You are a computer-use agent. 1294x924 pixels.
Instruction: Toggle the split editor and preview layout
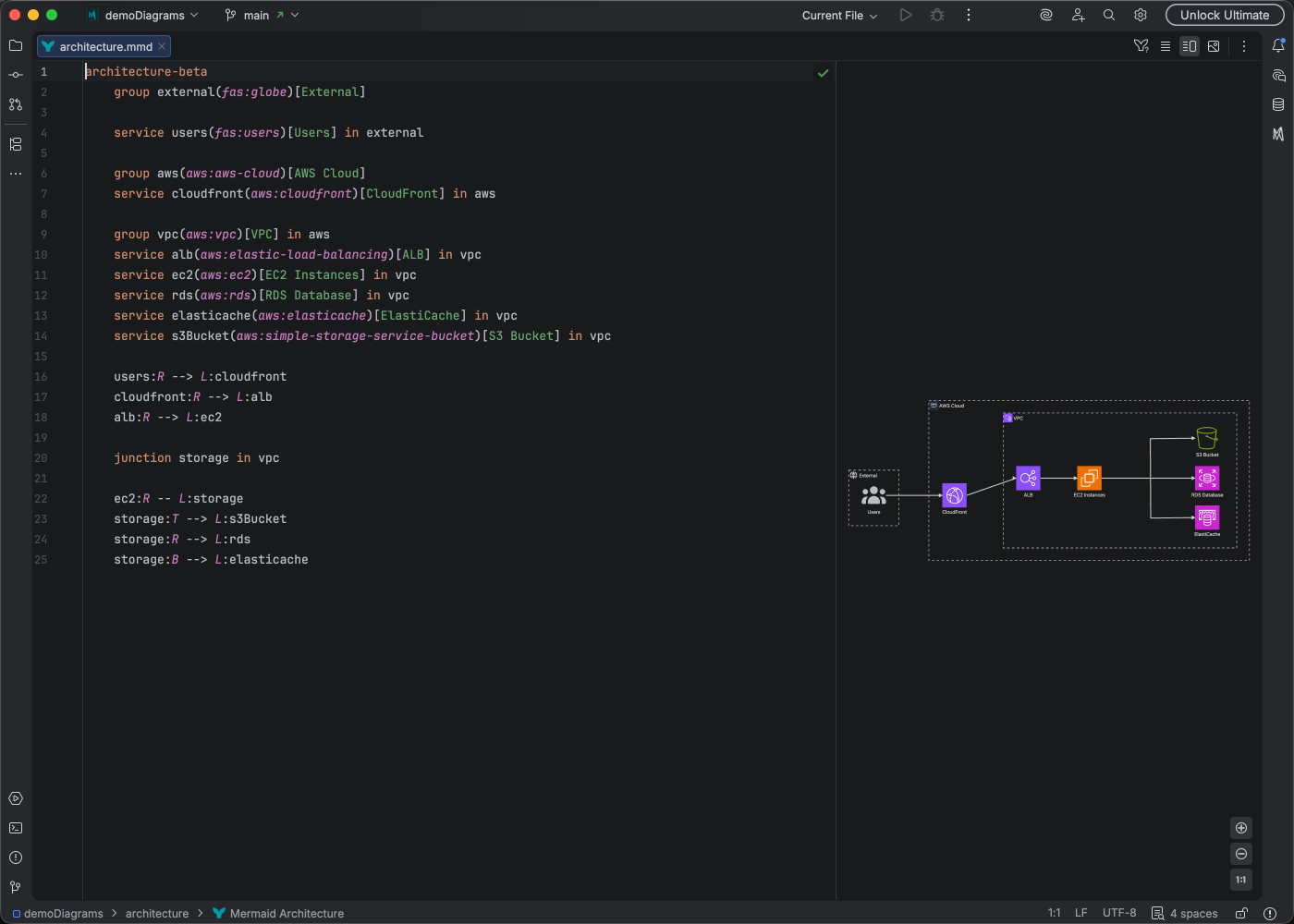[1190, 45]
